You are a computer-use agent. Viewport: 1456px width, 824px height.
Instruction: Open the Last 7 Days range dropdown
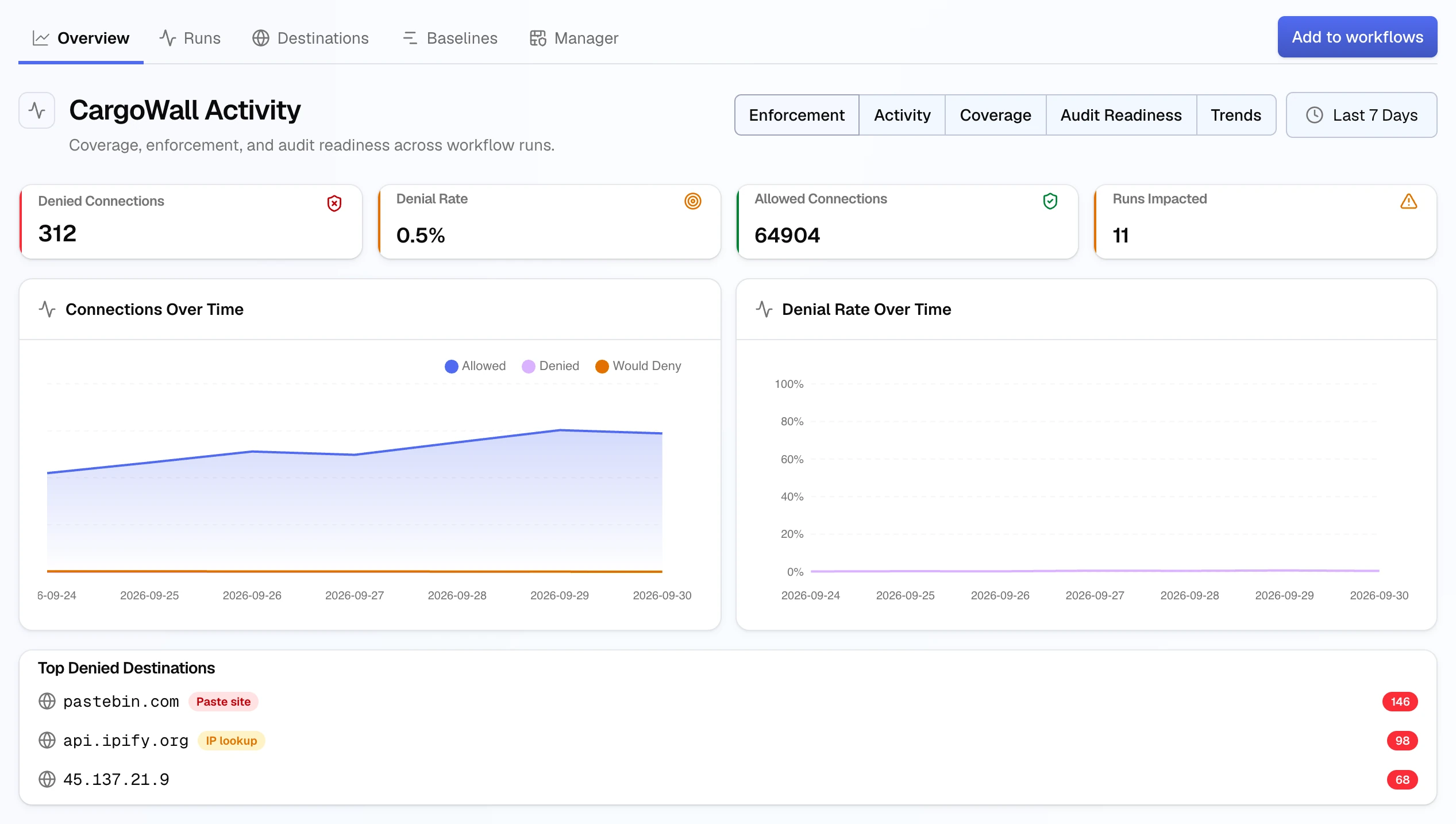tap(1361, 115)
